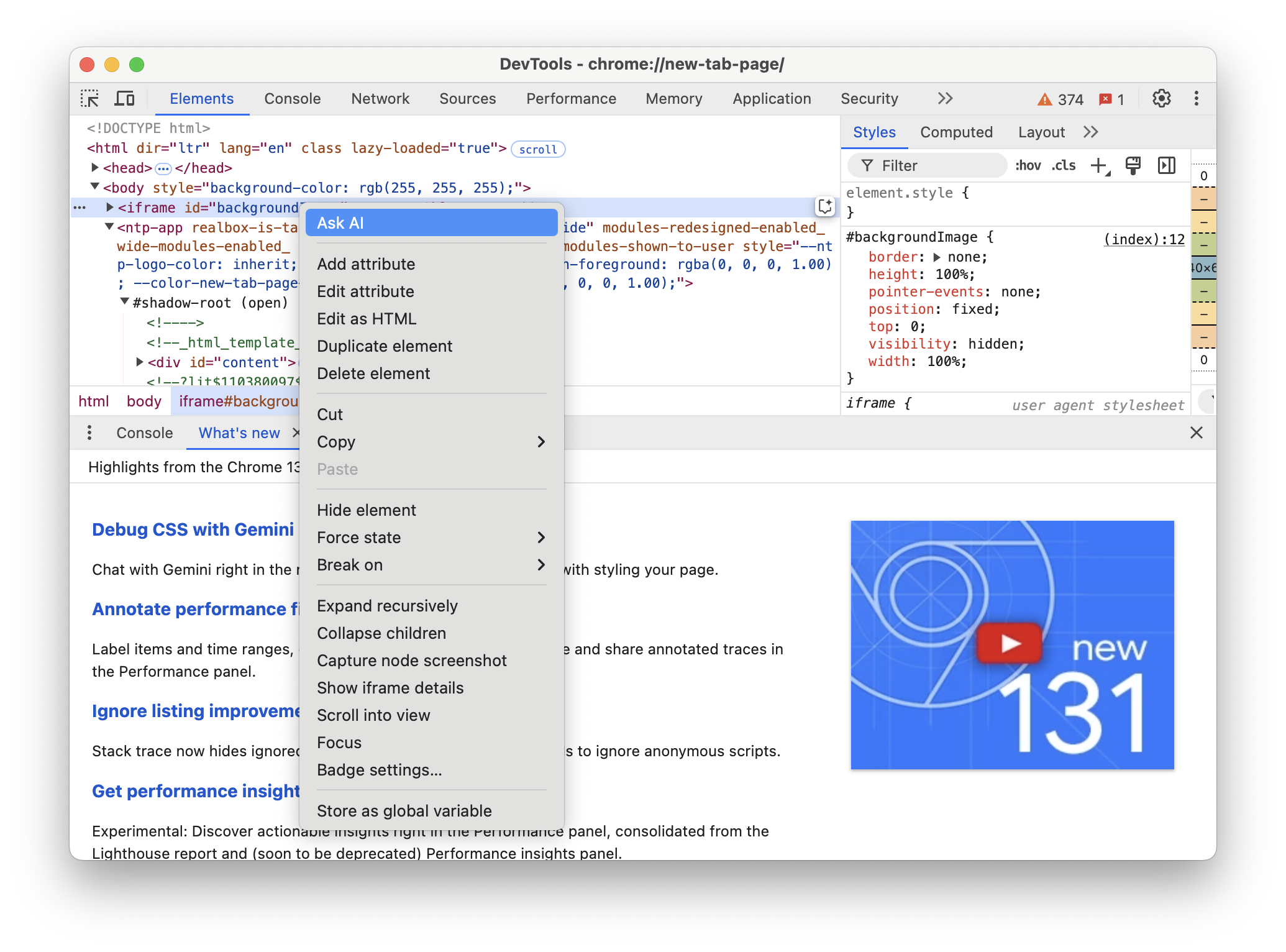Show more Styles sidebar tabs
This screenshot has height=952, width=1286.
pyautogui.click(x=1091, y=132)
